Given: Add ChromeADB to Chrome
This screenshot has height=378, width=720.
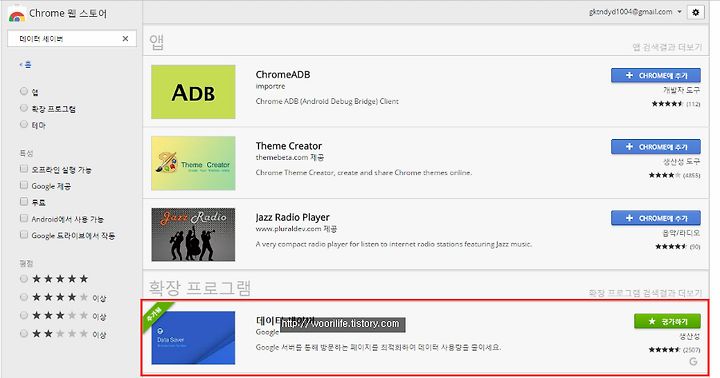Looking at the screenshot, I should (x=656, y=75).
